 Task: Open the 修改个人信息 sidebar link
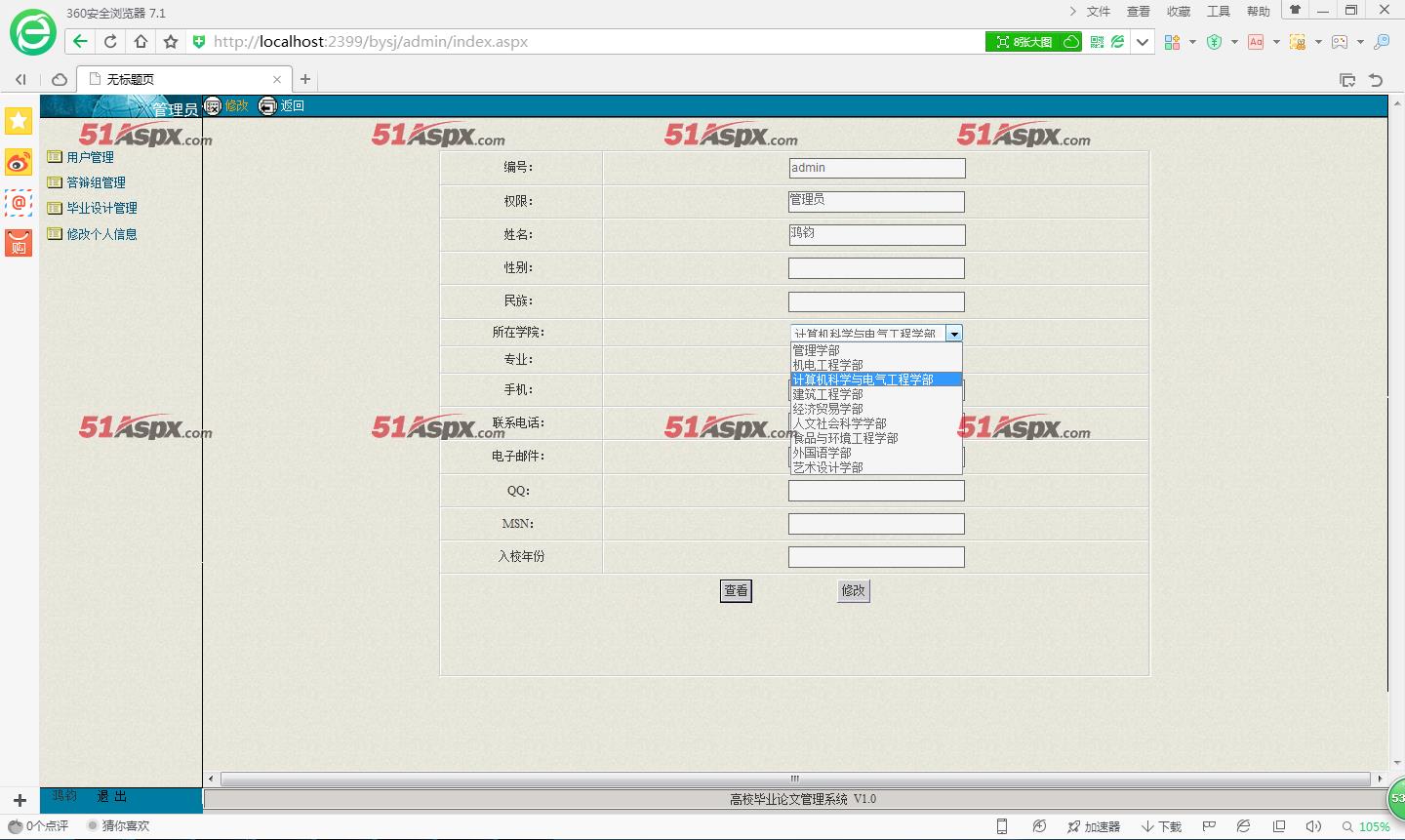pos(101,234)
